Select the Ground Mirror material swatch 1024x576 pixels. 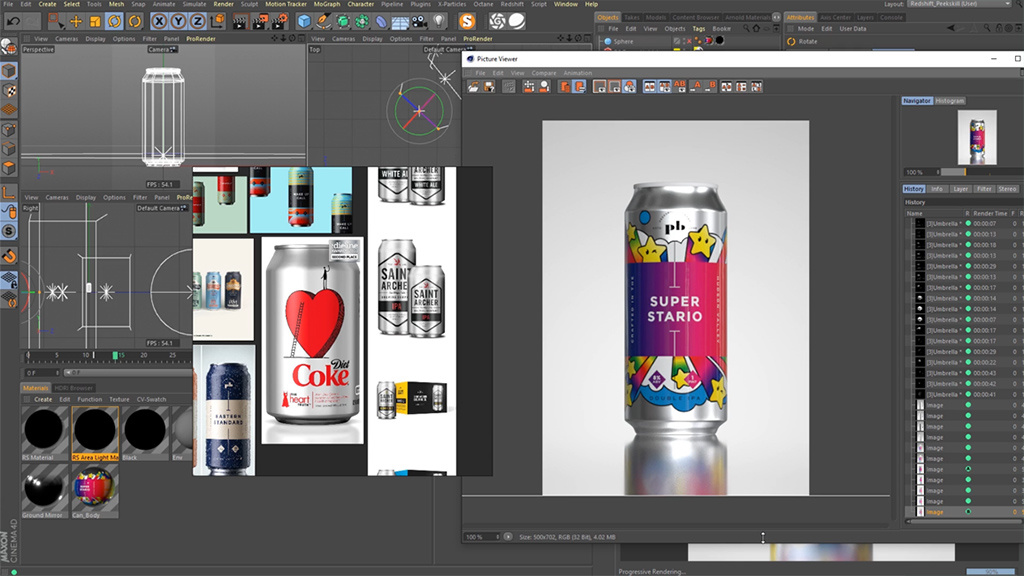44,490
